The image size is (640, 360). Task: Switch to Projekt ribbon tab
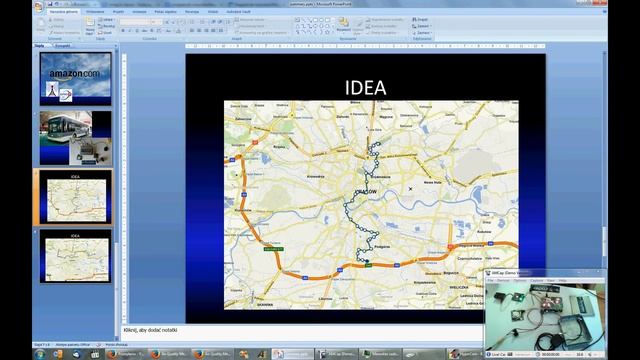[x=118, y=12]
